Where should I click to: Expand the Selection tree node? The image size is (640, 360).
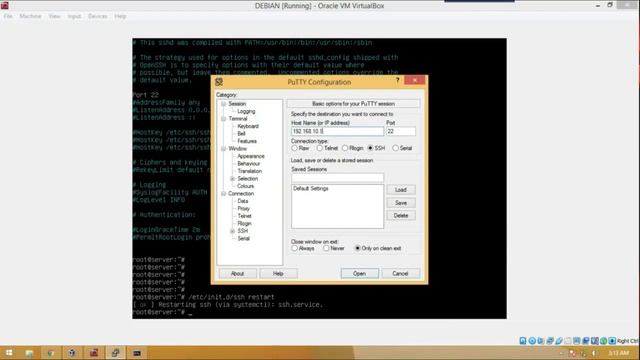(x=232, y=179)
